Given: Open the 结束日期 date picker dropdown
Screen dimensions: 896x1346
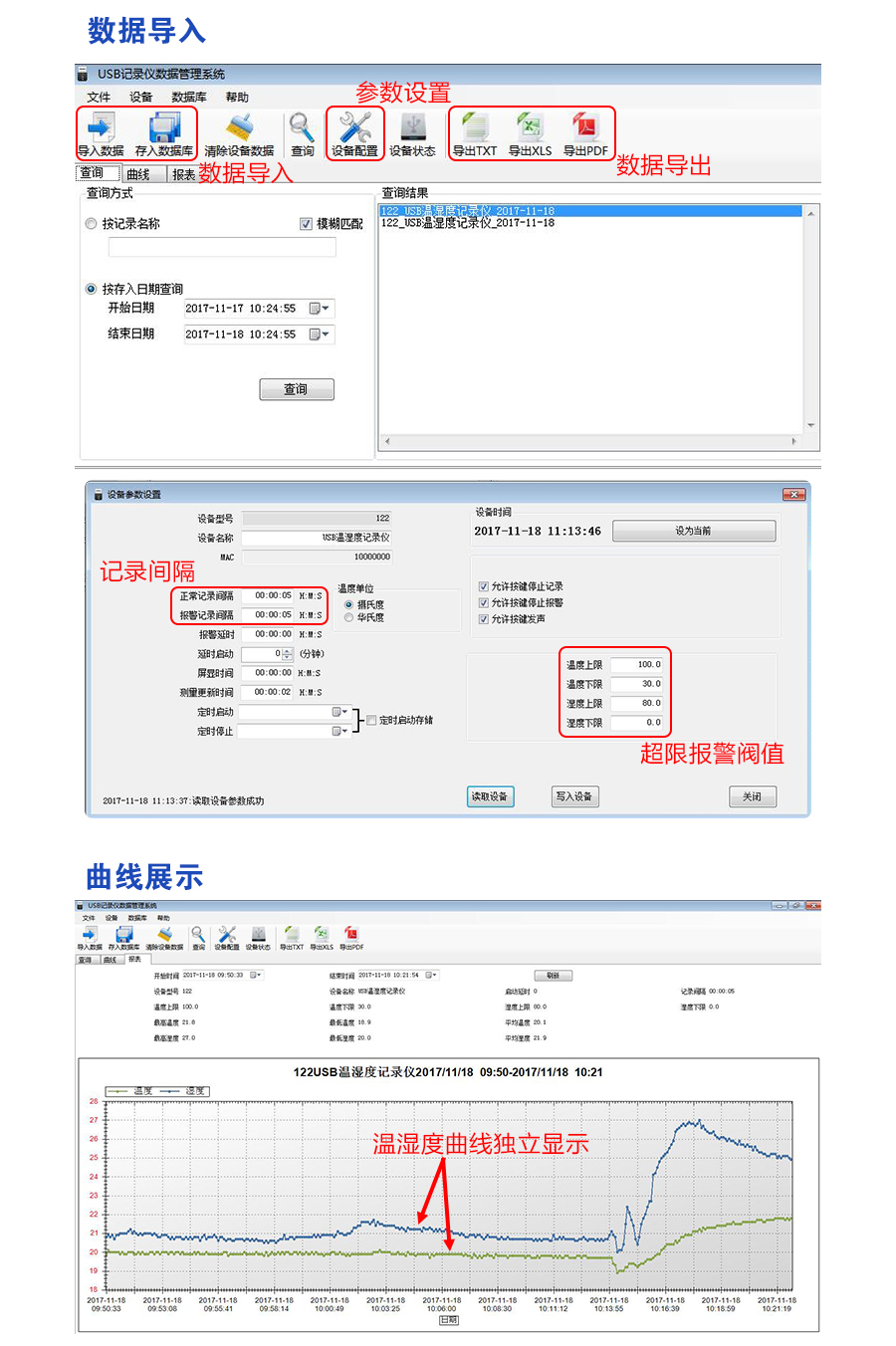Looking at the screenshot, I should pos(320,335).
